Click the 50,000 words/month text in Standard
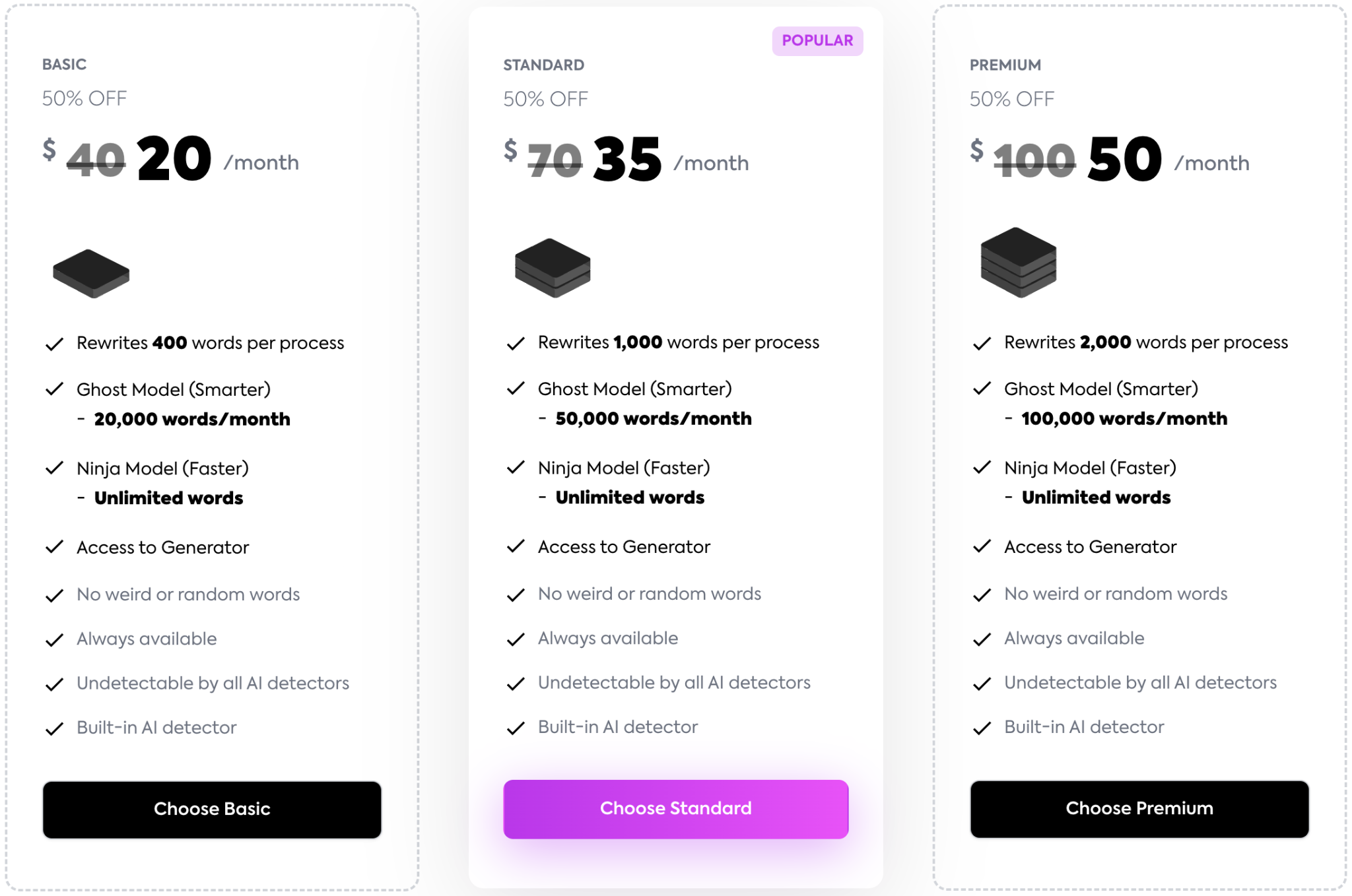Image resolution: width=1352 pixels, height=896 pixels. pos(653,418)
